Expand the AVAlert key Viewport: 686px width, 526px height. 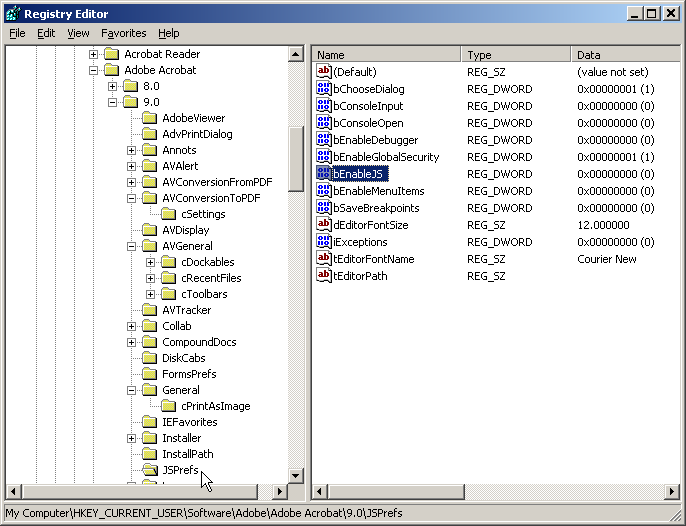pyautogui.click(x=131, y=166)
